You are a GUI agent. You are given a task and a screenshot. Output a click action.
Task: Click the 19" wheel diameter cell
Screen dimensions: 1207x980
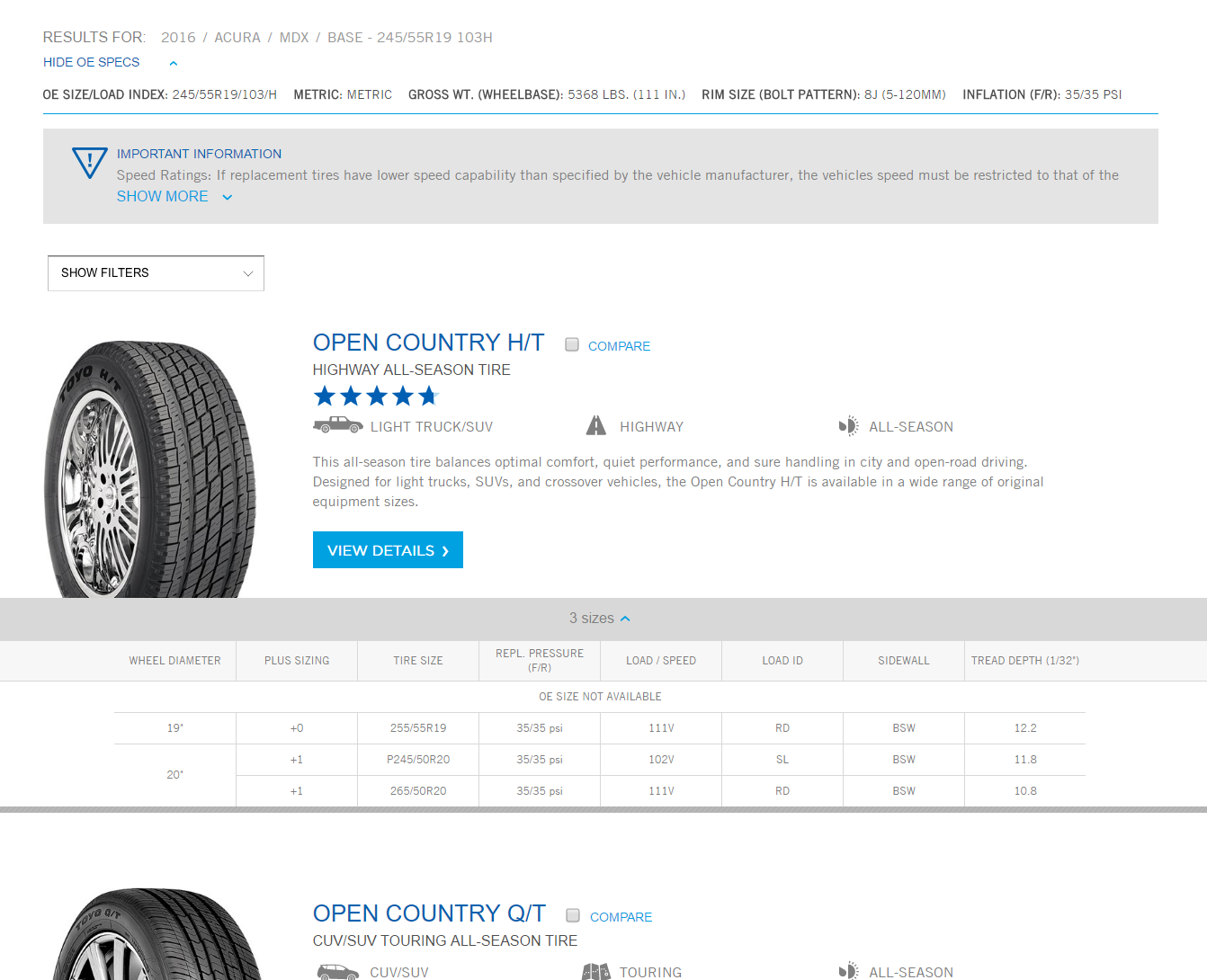(174, 728)
